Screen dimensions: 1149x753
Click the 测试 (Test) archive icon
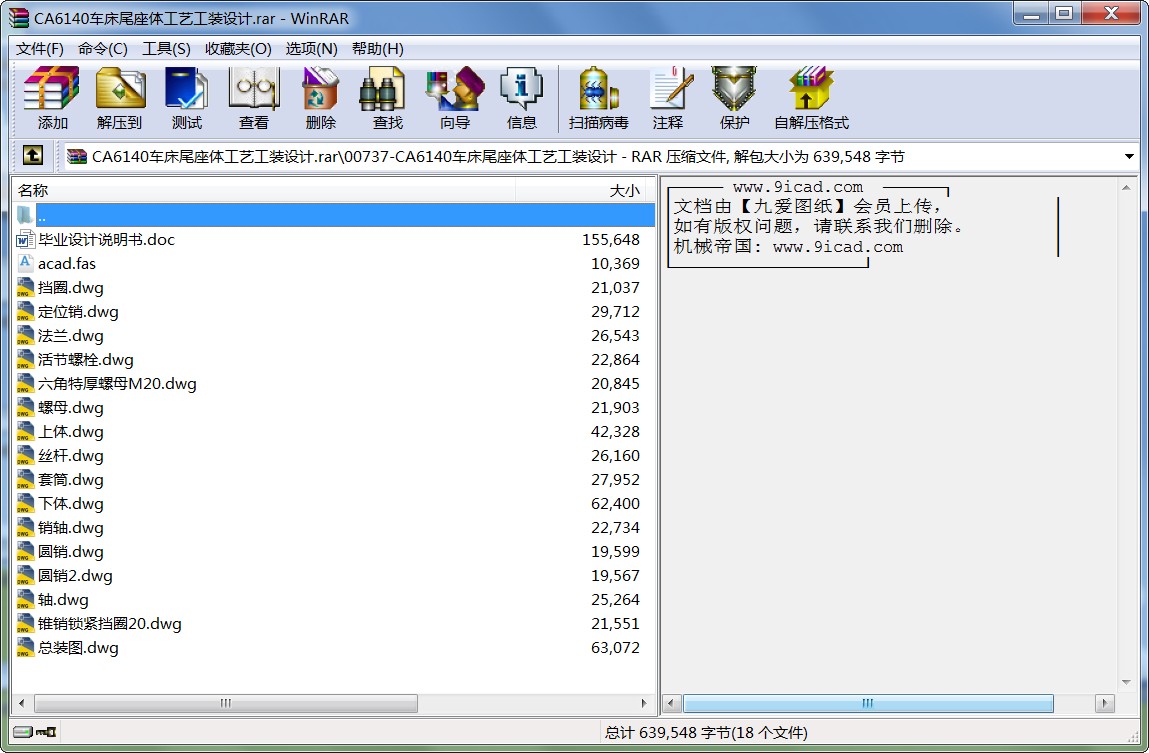tap(185, 97)
